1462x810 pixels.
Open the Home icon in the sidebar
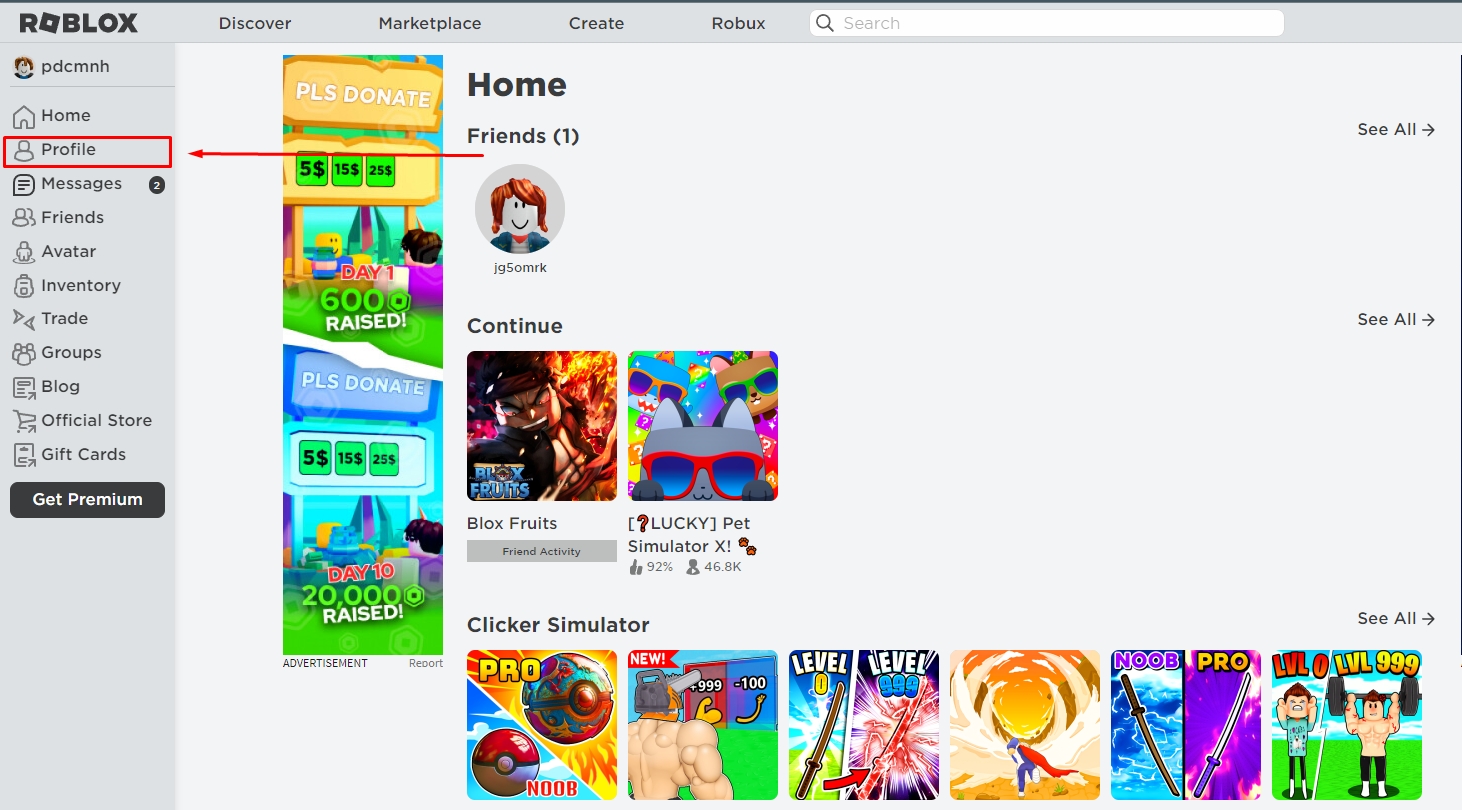23,116
